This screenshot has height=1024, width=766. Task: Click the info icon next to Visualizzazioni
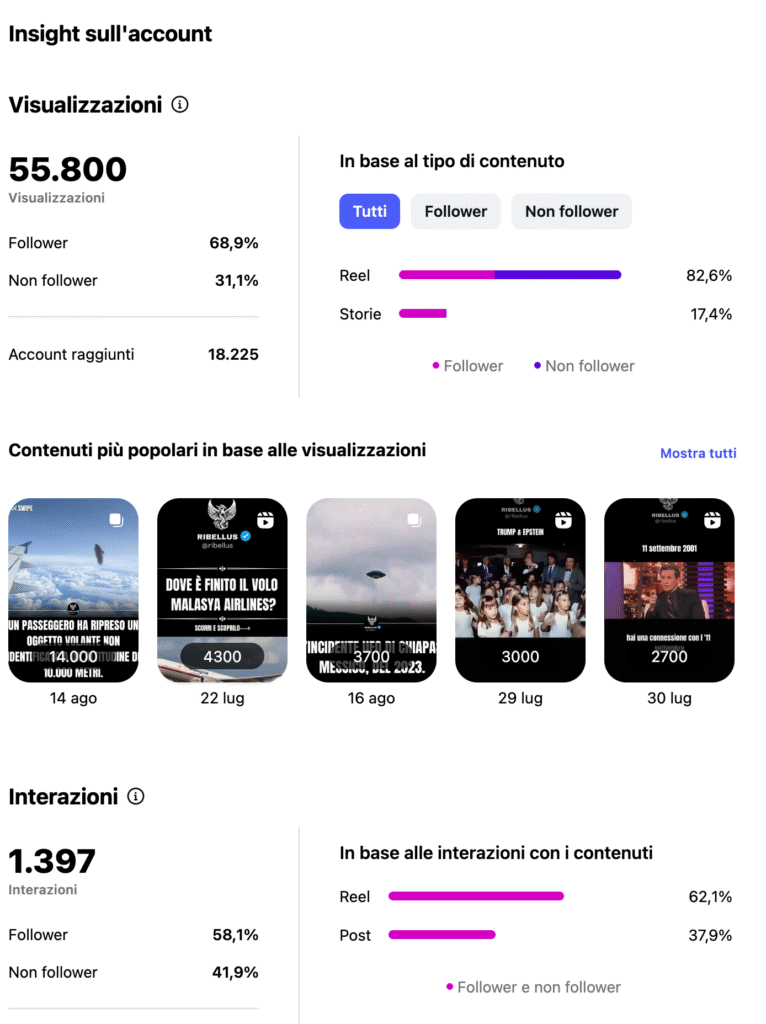click(180, 104)
